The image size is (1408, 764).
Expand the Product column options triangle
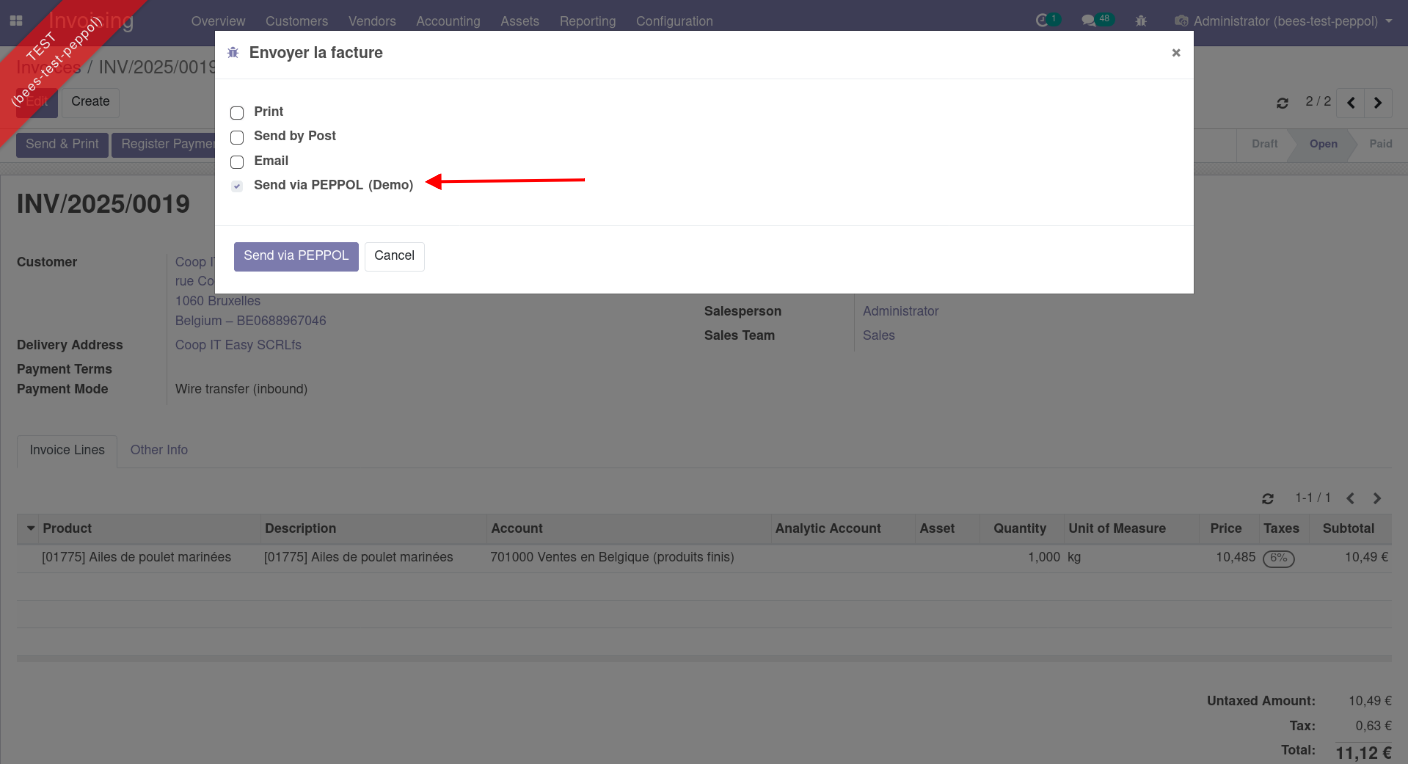(31, 528)
